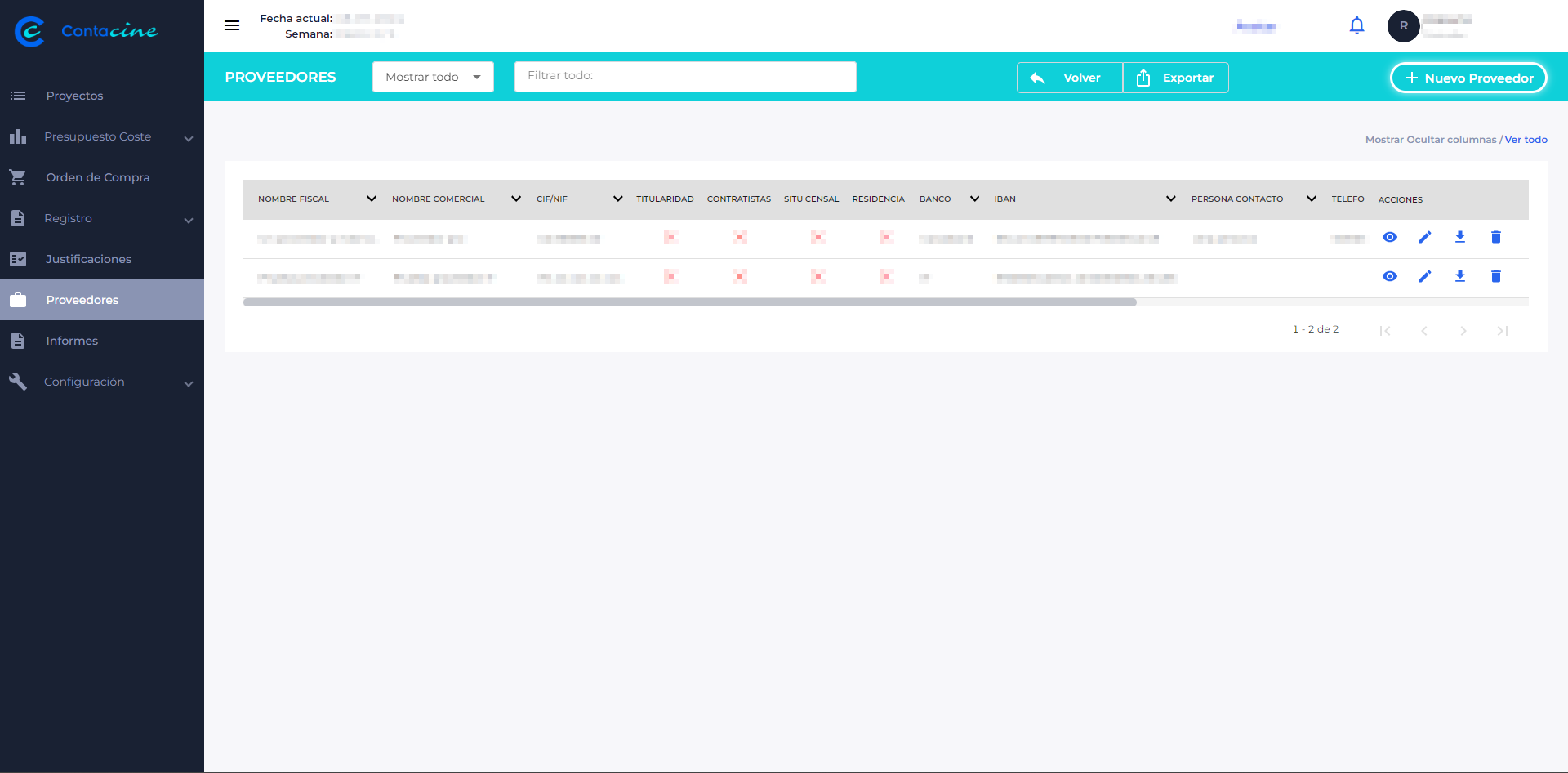
Task: Click the edit pencil in second row
Action: pyautogui.click(x=1425, y=276)
